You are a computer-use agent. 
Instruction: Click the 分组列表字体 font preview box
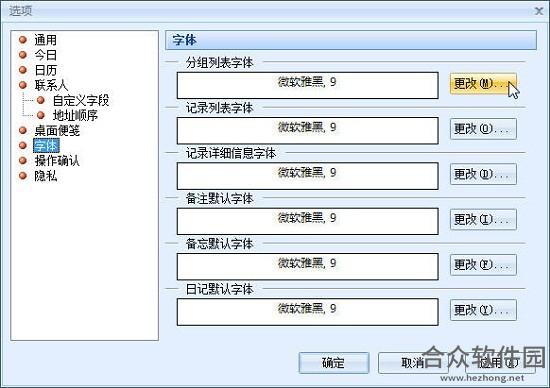click(x=308, y=85)
